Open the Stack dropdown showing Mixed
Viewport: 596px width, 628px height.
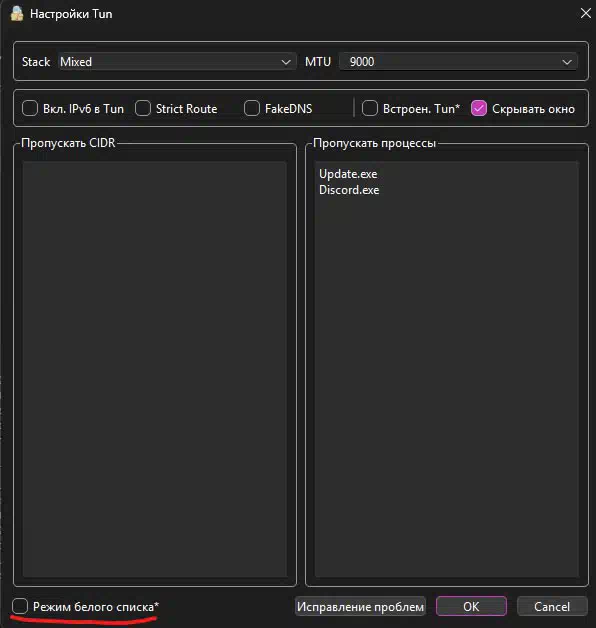[x=177, y=62]
